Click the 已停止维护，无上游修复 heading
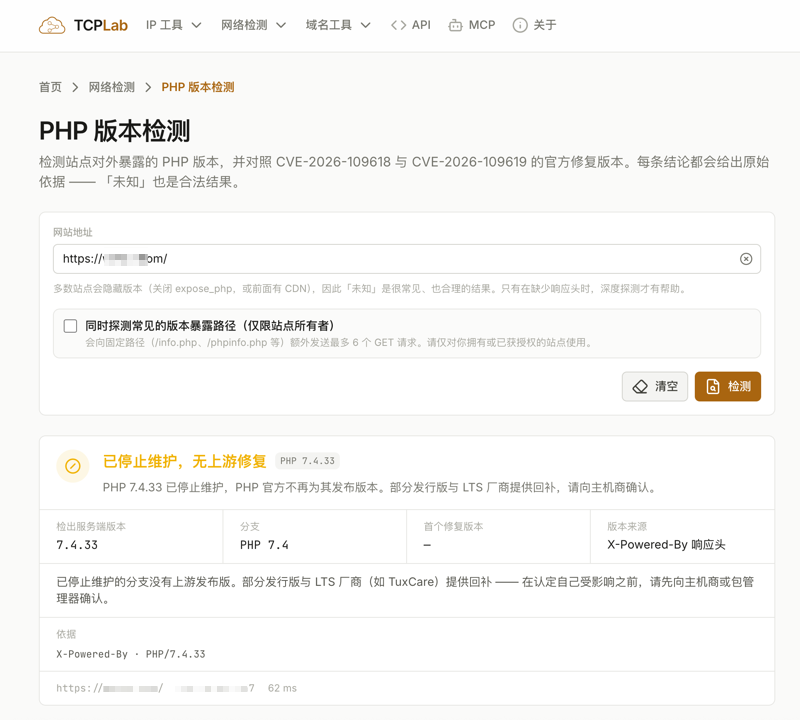The image size is (800, 720). [x=185, y=461]
